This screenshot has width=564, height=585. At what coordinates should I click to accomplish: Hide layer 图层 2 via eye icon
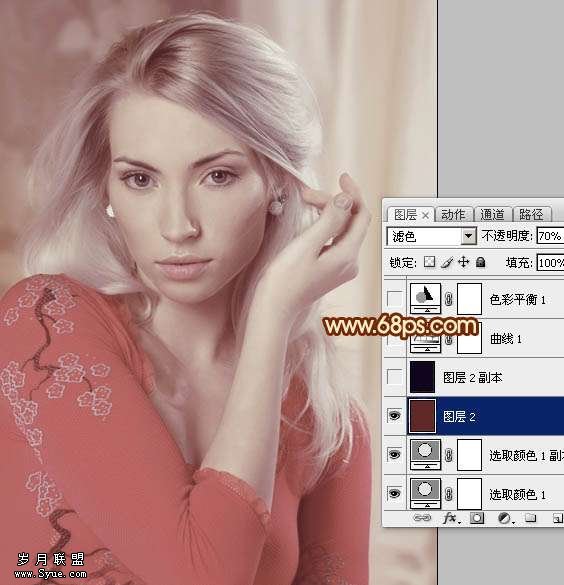pos(394,416)
